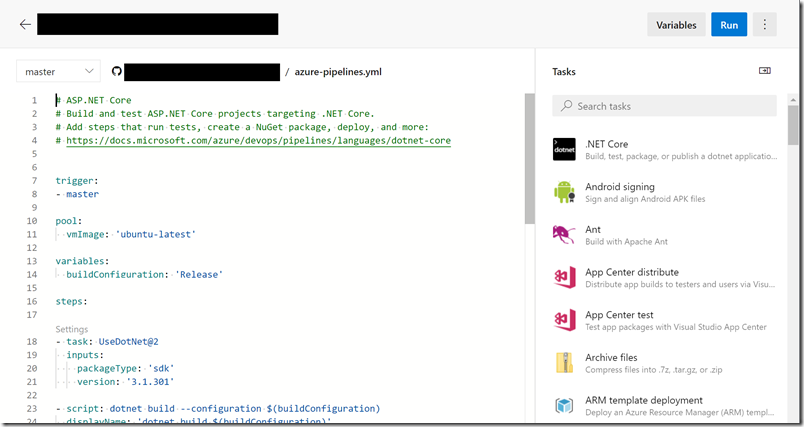Click the Variables button
This screenshot has height=427, width=804.
pos(676,25)
